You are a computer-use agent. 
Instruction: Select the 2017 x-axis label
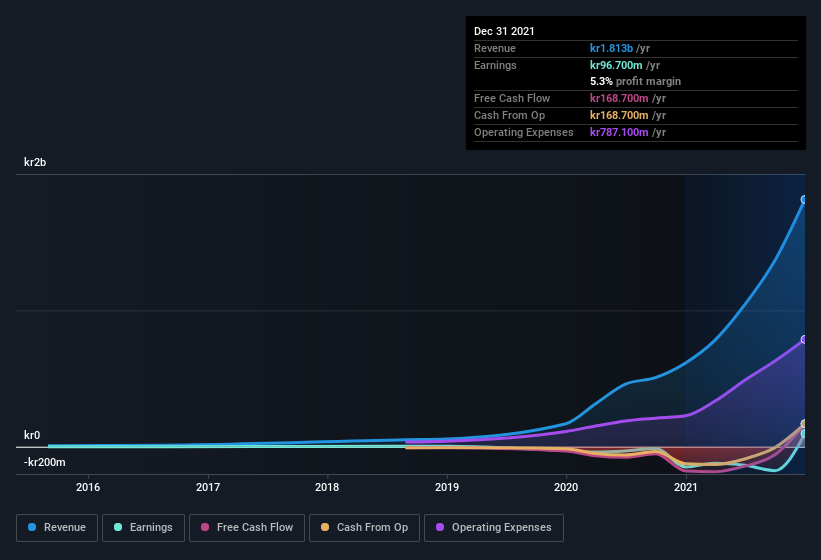point(208,487)
